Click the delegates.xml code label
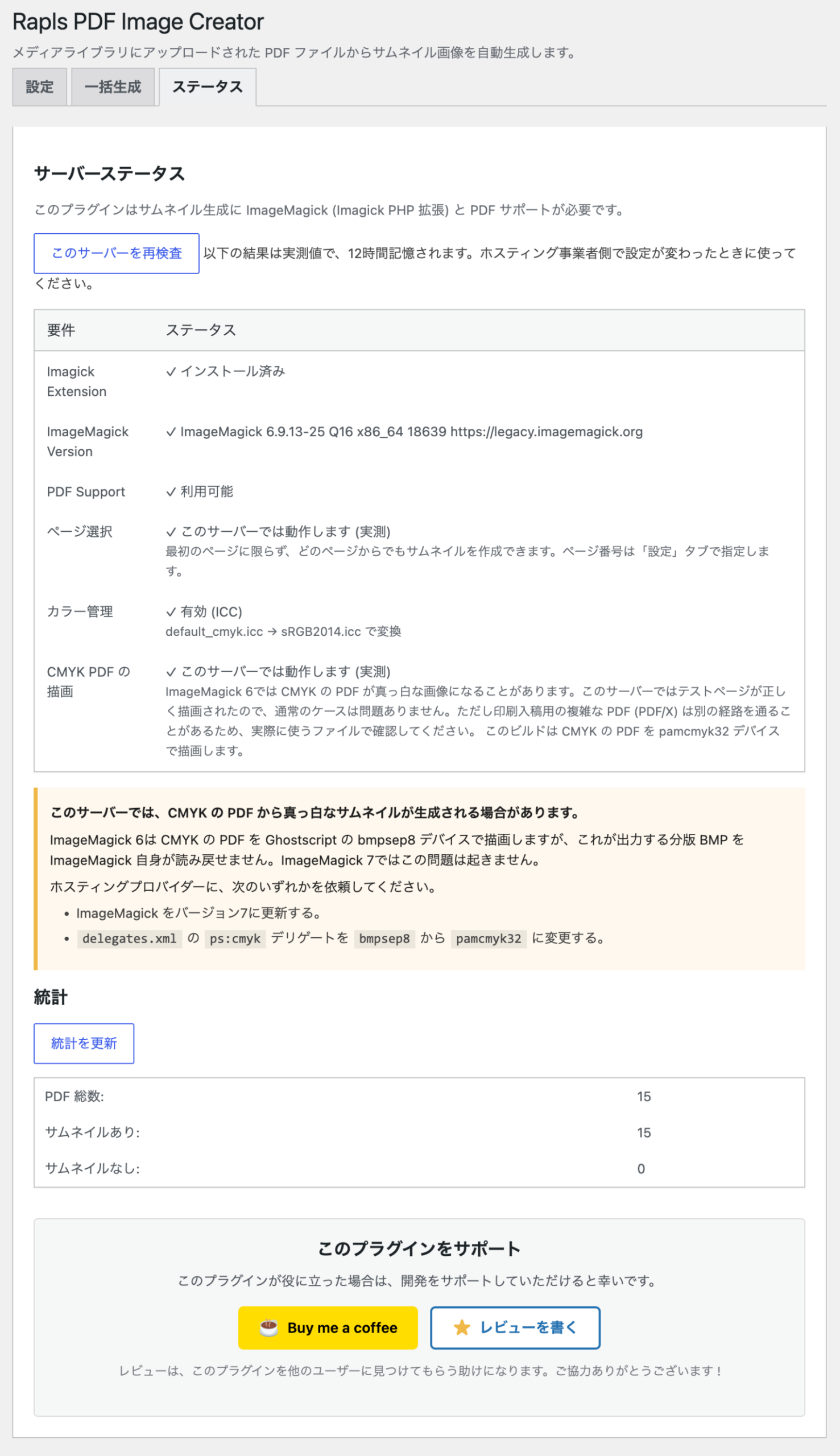Viewport: 840px width, 1456px height. [x=129, y=938]
